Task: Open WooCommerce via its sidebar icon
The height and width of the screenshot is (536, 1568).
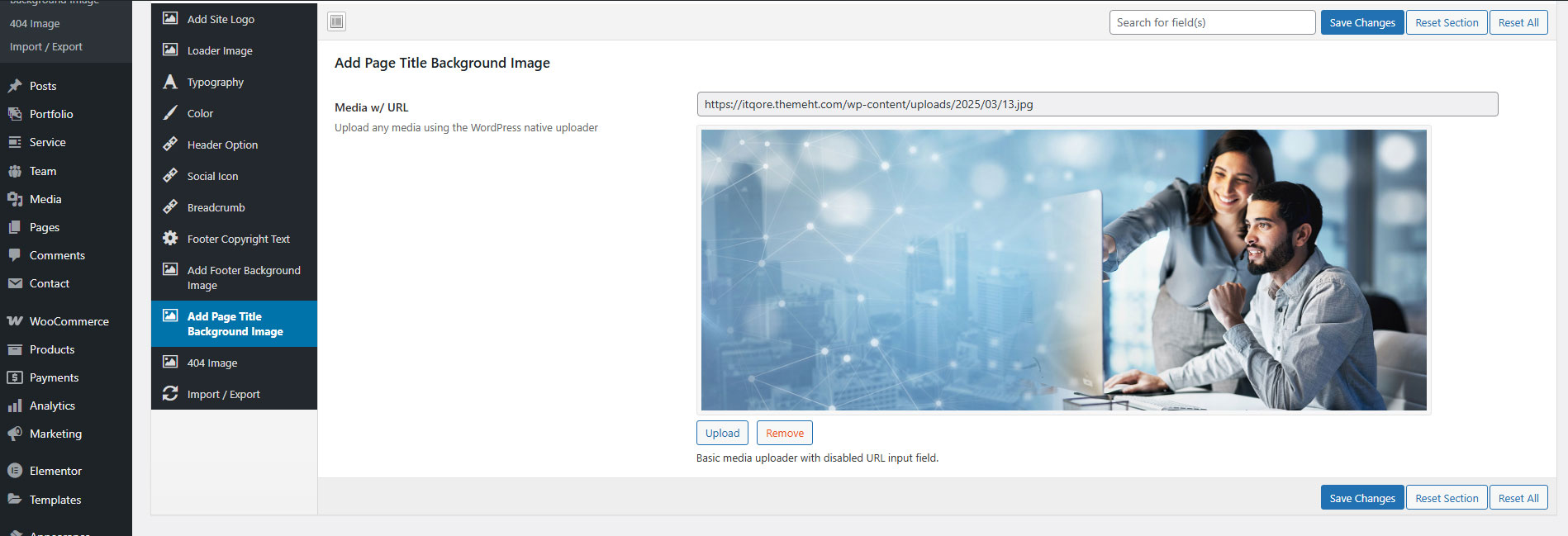Action: click(15, 321)
